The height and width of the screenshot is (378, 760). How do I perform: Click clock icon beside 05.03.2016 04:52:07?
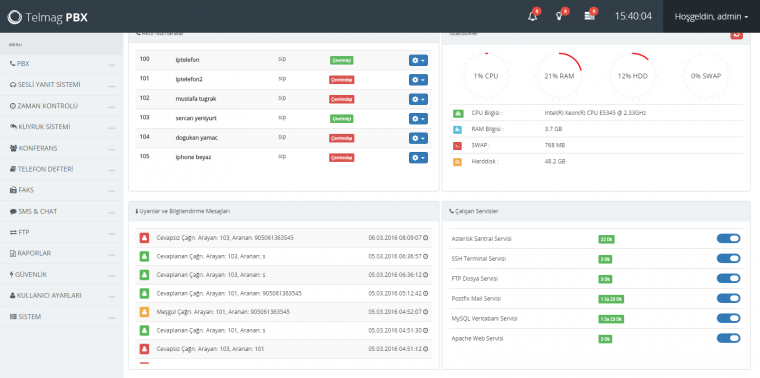coord(426,312)
